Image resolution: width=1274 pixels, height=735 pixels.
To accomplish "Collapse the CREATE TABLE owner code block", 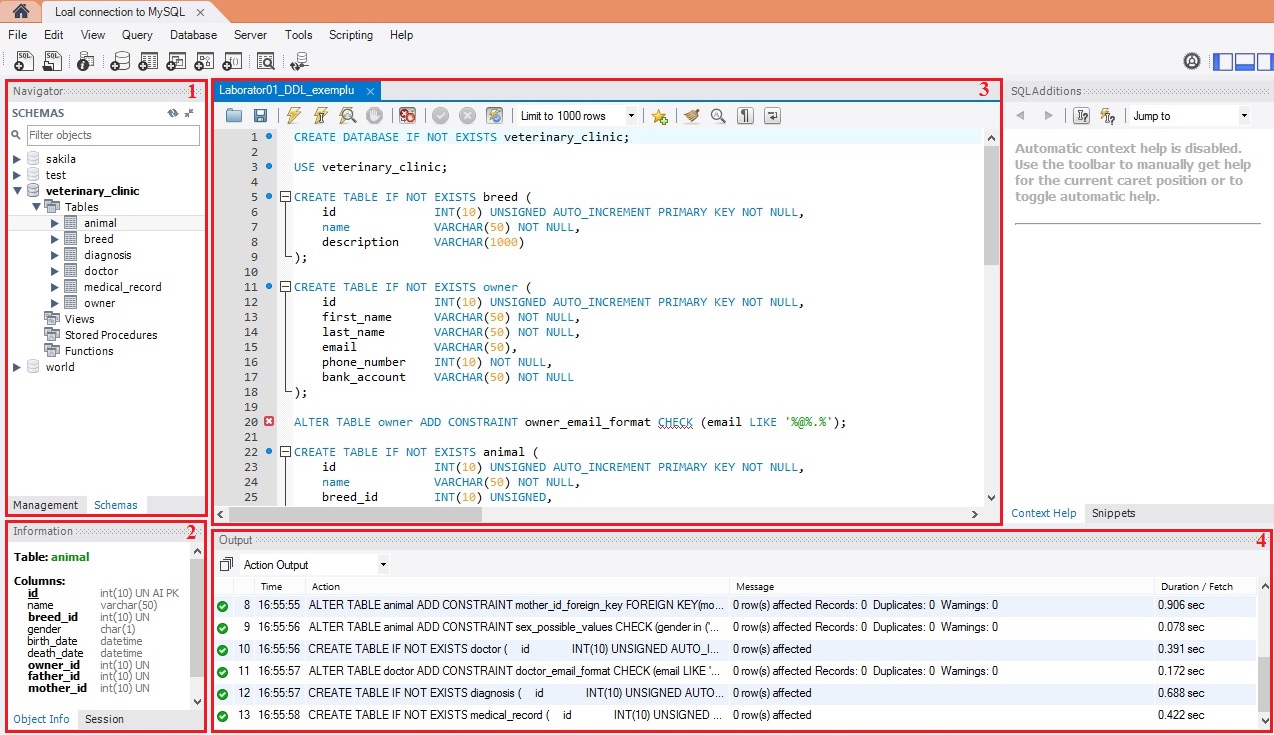I will click(x=286, y=287).
